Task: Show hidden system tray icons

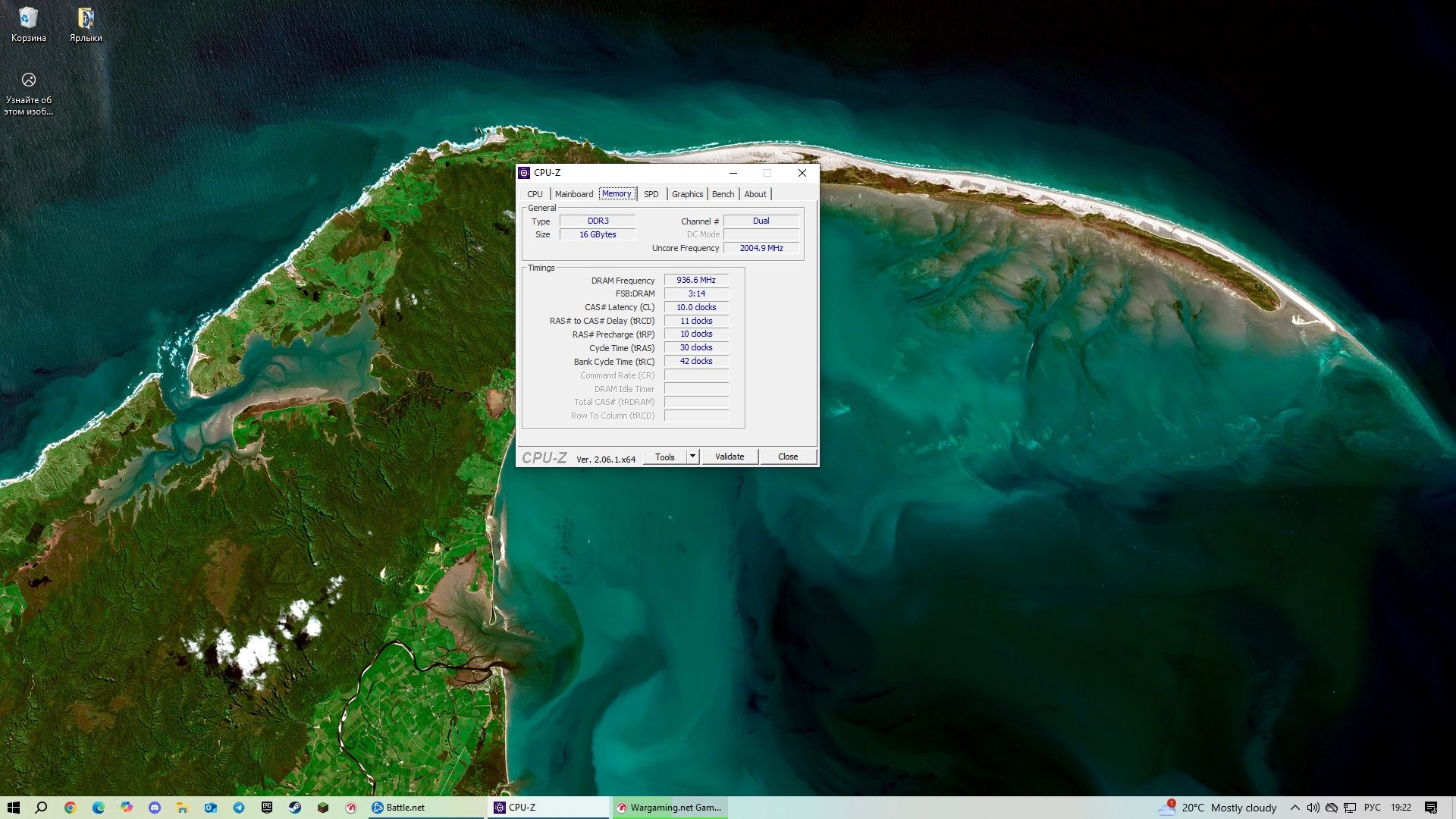Action: 1295,808
